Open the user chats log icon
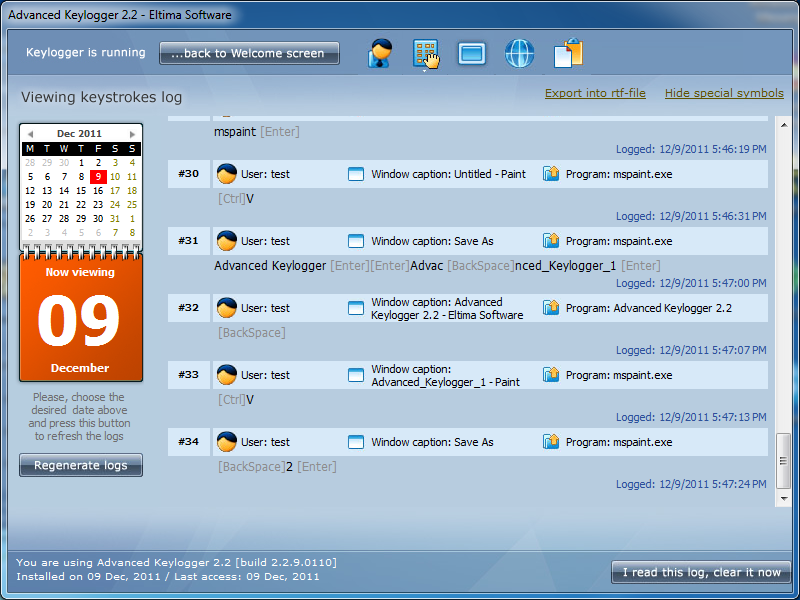The width and height of the screenshot is (800, 600). pyautogui.click(x=380, y=53)
